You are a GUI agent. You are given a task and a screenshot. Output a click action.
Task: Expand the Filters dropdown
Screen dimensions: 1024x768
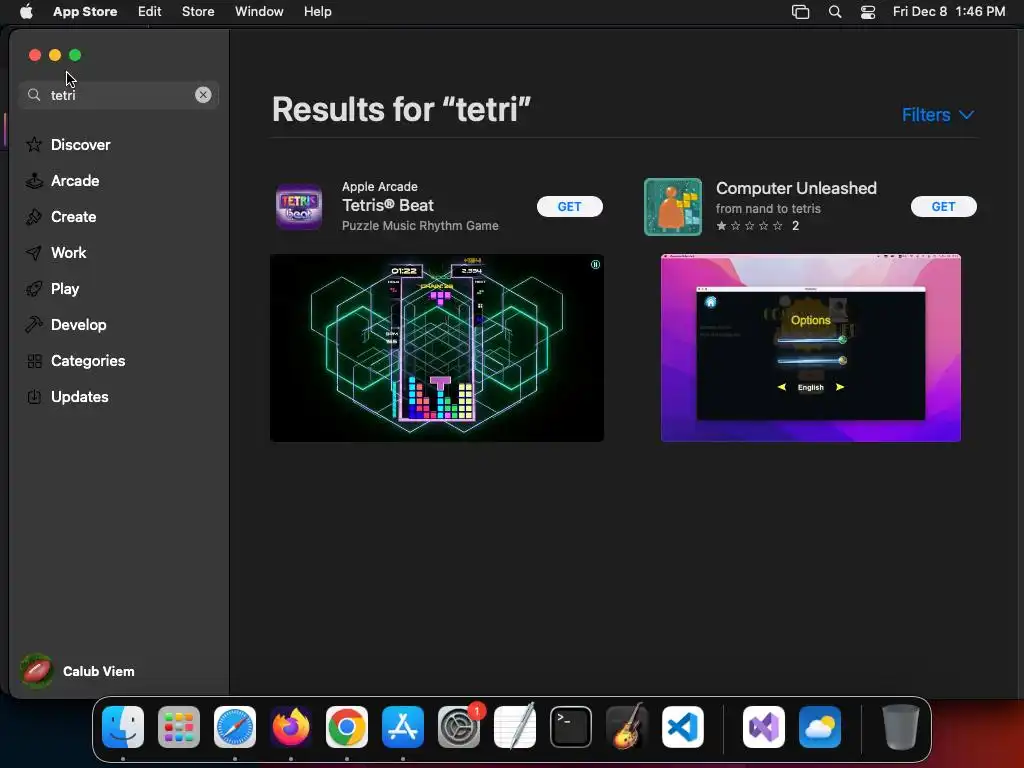[938, 114]
